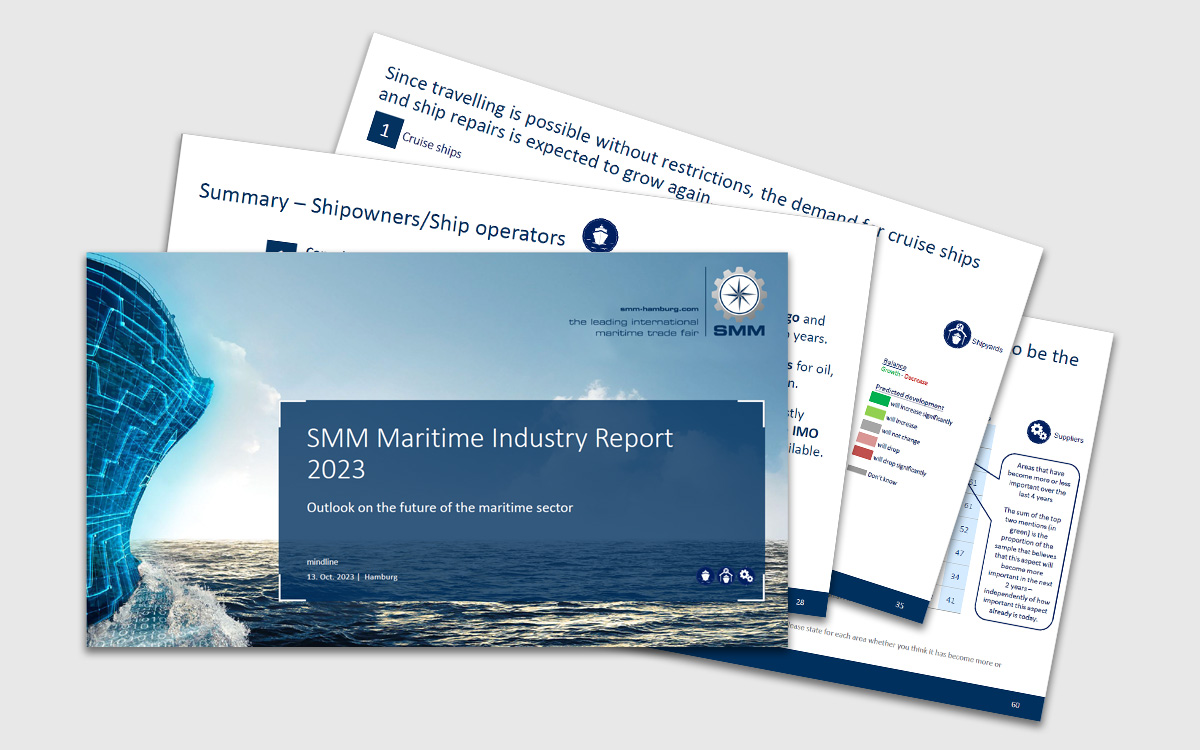The image size is (1200, 750).
Task: Click the SMM compass gear logo
Action: (737, 293)
